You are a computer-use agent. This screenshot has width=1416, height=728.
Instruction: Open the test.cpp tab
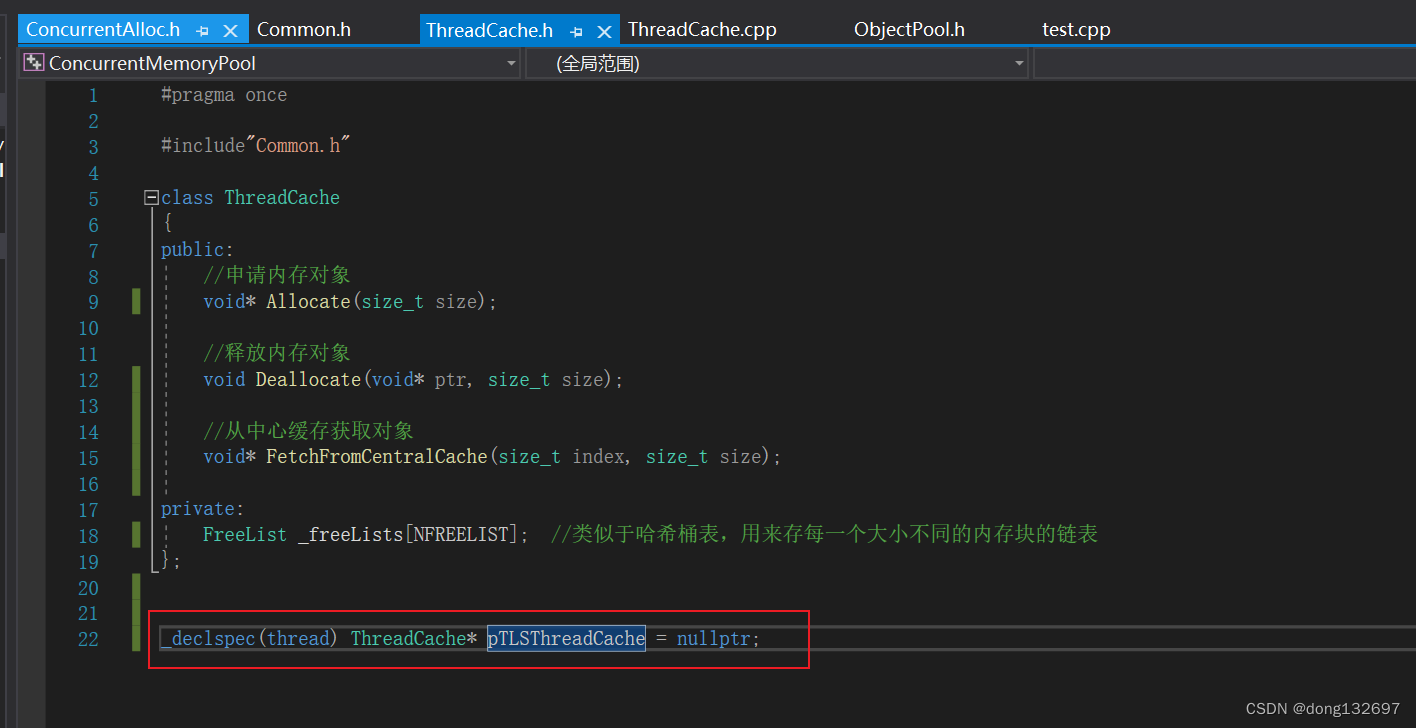point(1076,29)
